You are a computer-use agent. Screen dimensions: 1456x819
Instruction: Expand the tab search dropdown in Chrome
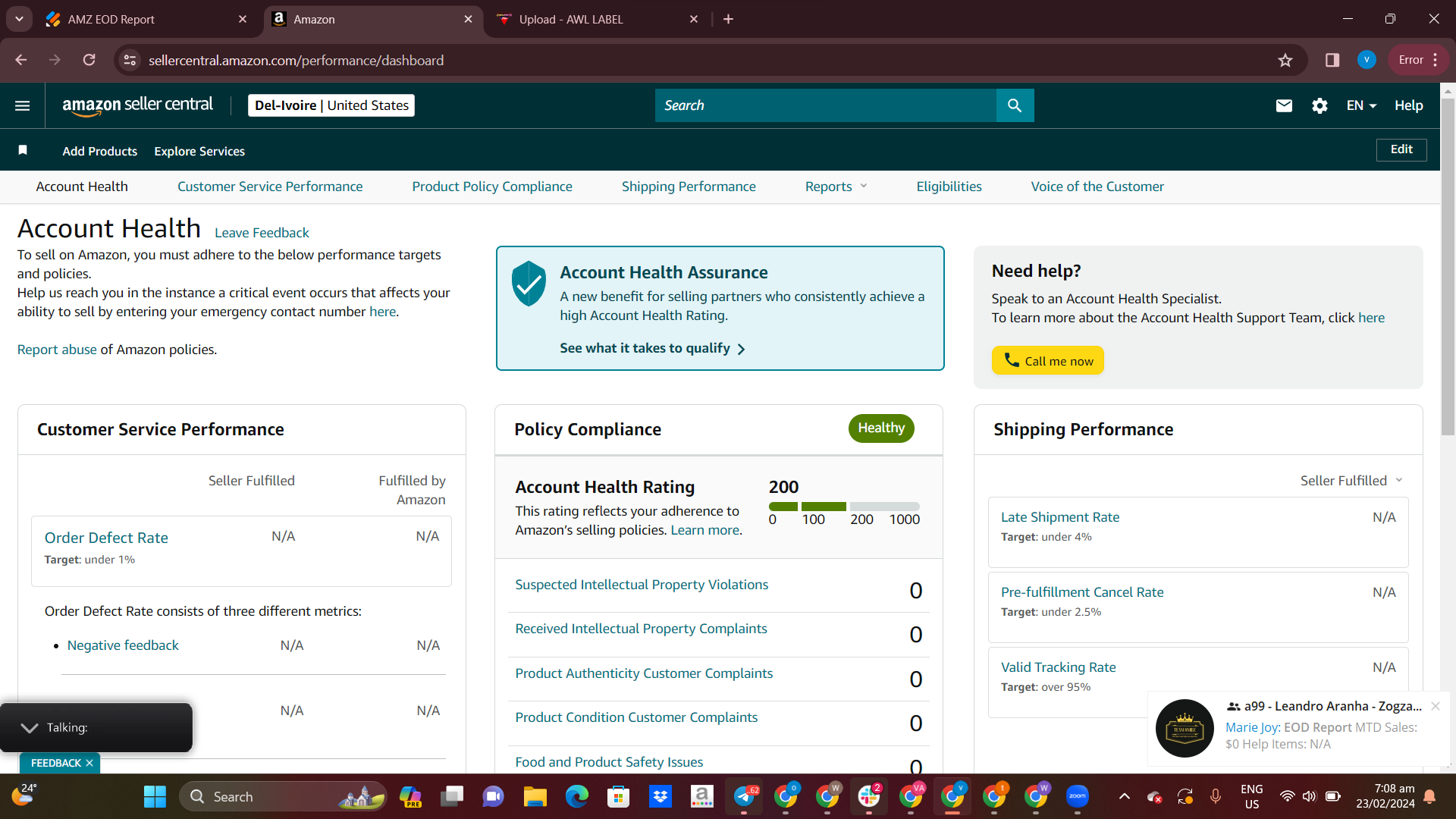pos(19,19)
